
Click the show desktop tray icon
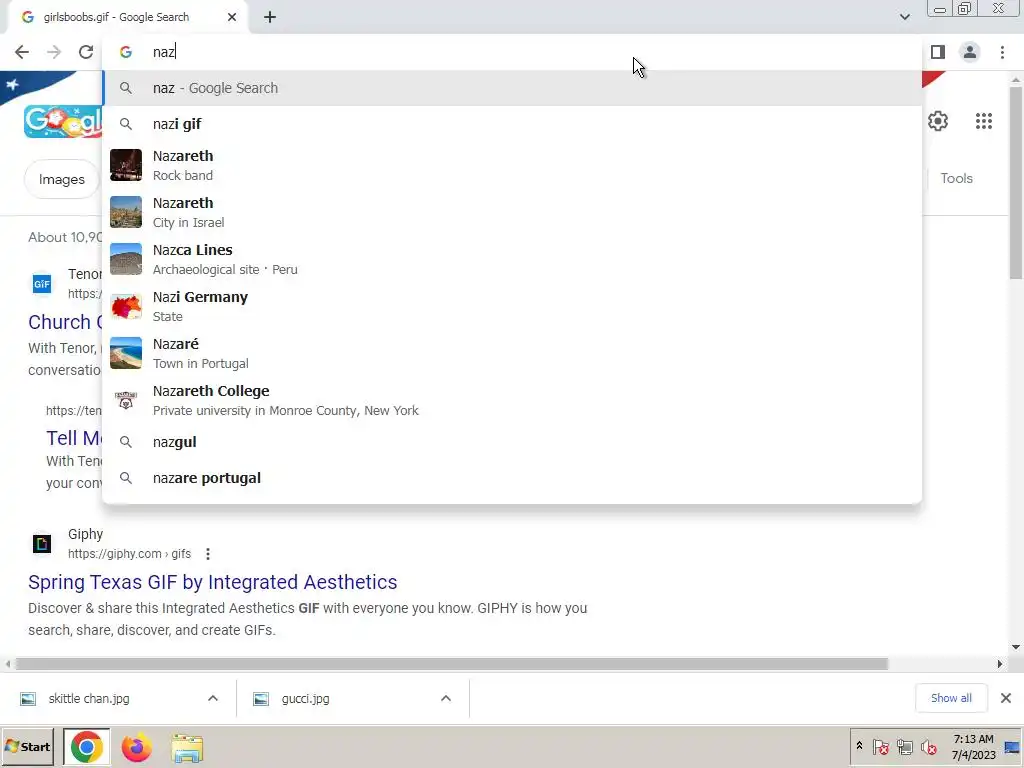1012,747
